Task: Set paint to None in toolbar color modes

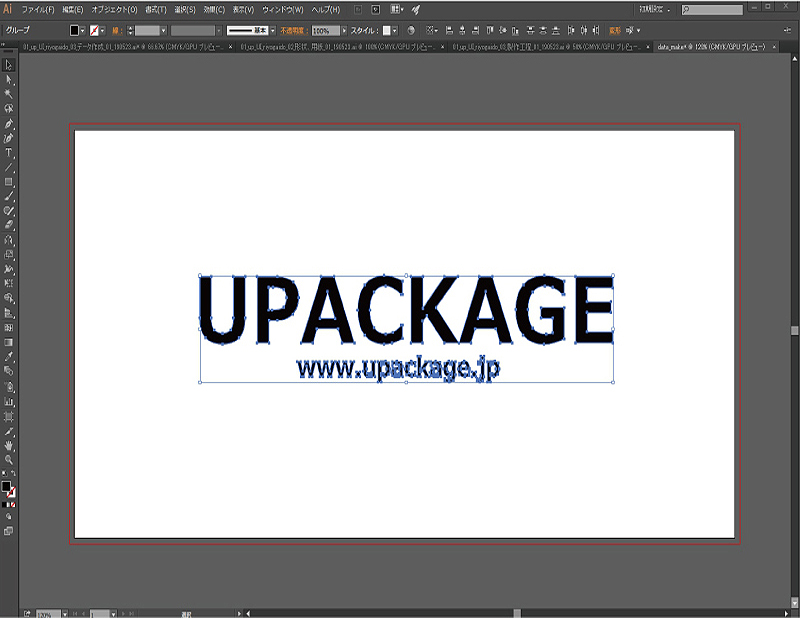Action: click(13, 505)
